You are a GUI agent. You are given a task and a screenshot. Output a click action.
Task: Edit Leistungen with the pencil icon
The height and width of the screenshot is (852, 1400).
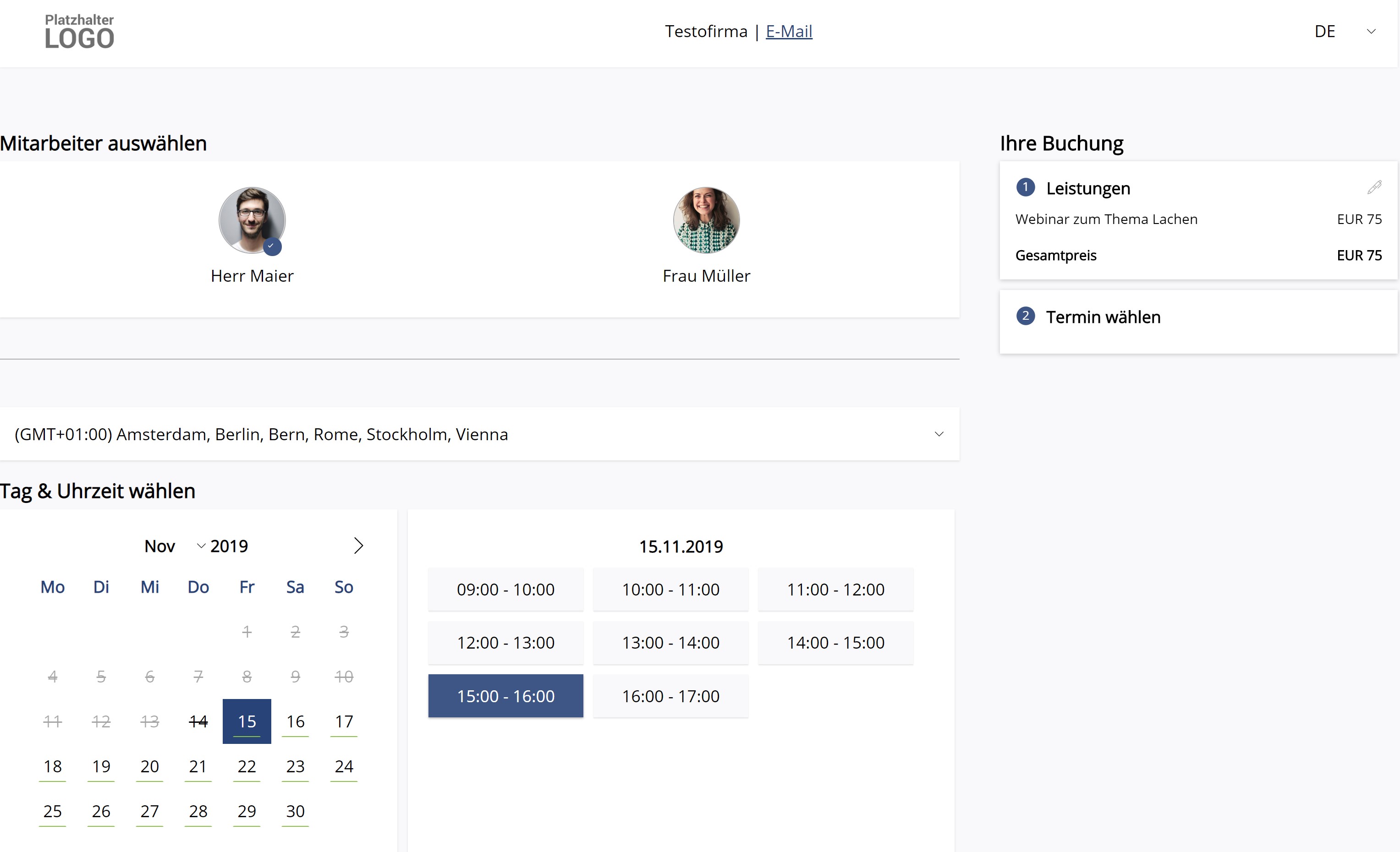coord(1374,187)
